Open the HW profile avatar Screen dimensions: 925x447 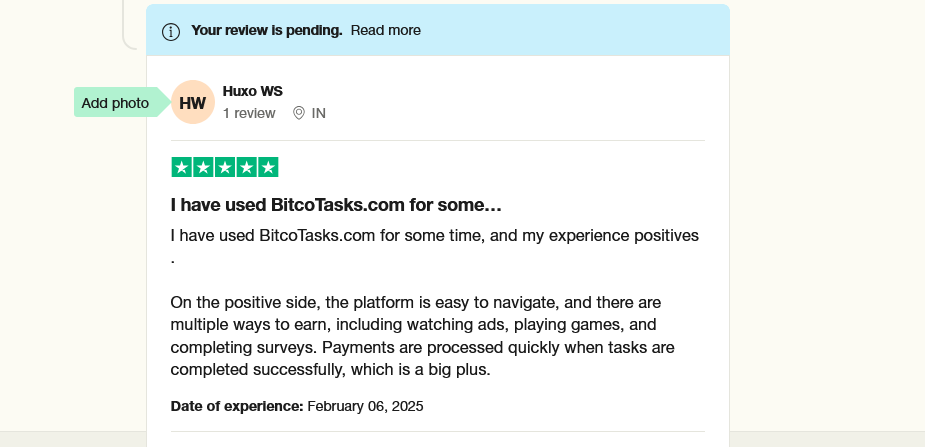(193, 102)
